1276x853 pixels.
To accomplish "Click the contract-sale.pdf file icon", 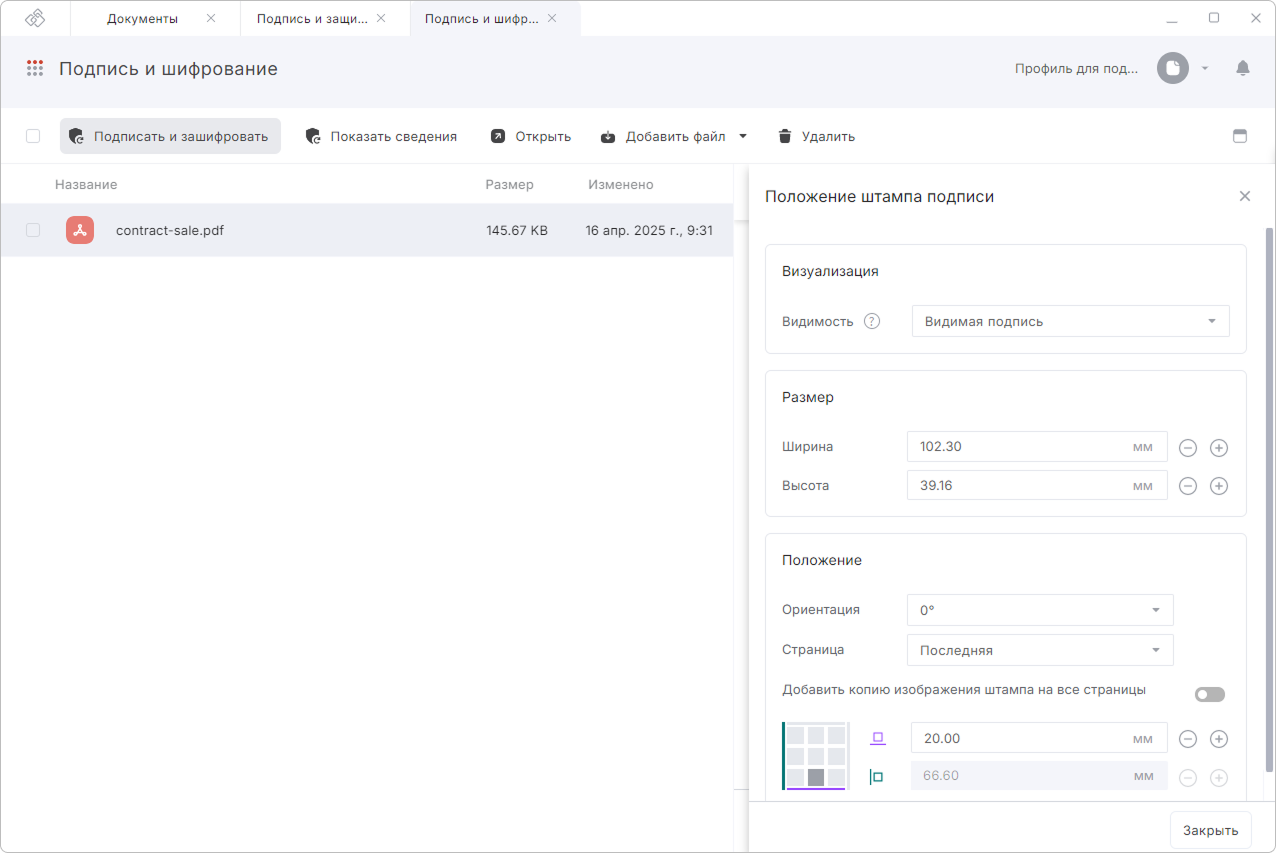I will [80, 230].
